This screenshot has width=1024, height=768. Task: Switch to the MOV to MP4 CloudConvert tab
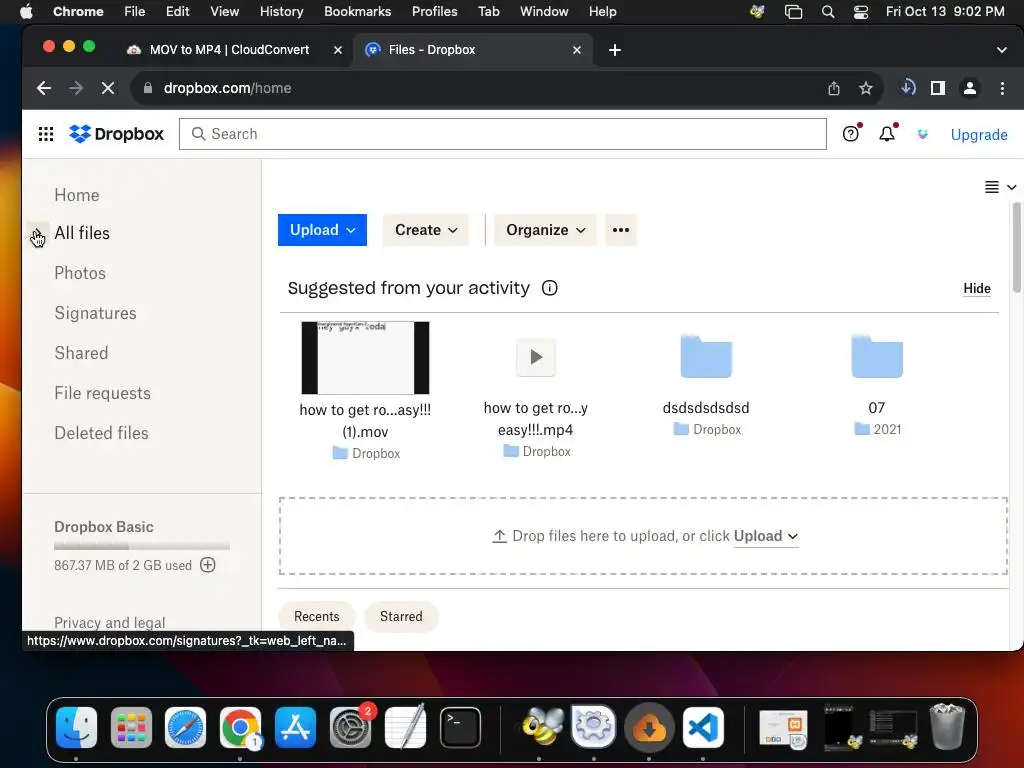[229, 50]
